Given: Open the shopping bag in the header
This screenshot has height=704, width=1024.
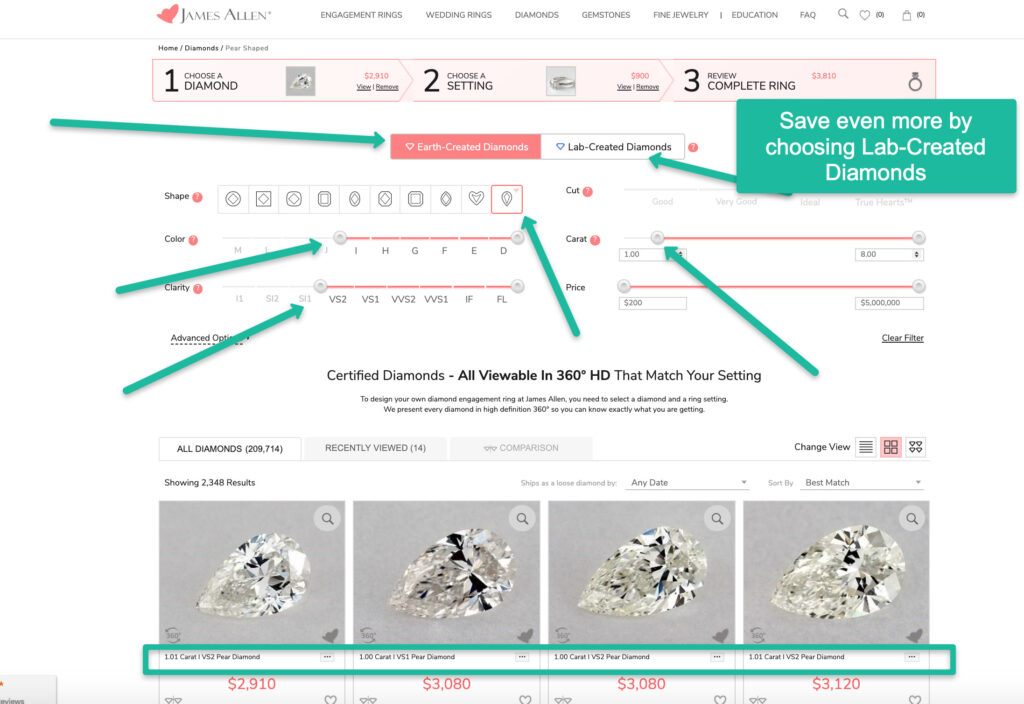Looking at the screenshot, I should tap(907, 15).
